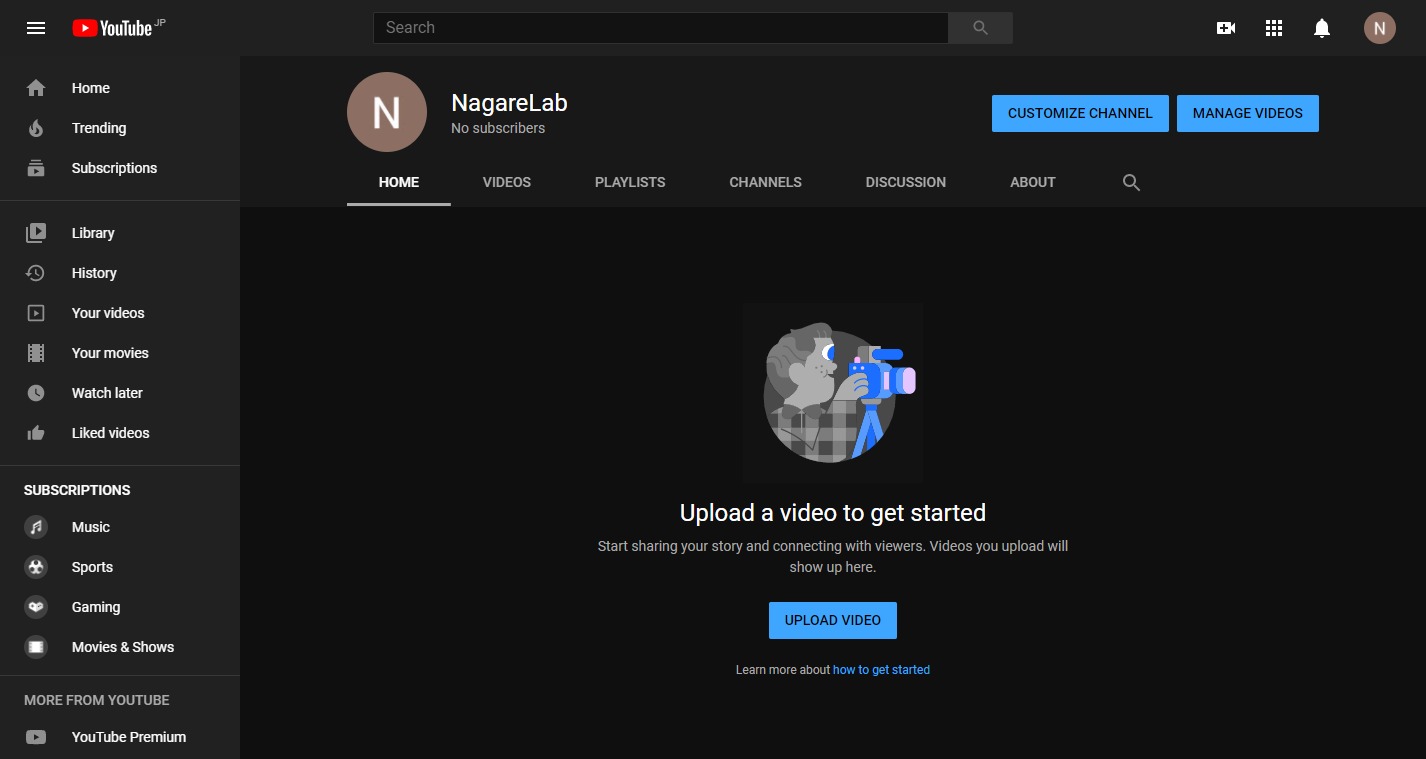Click the Music subscription icon
The height and width of the screenshot is (759, 1426).
[x=36, y=527]
